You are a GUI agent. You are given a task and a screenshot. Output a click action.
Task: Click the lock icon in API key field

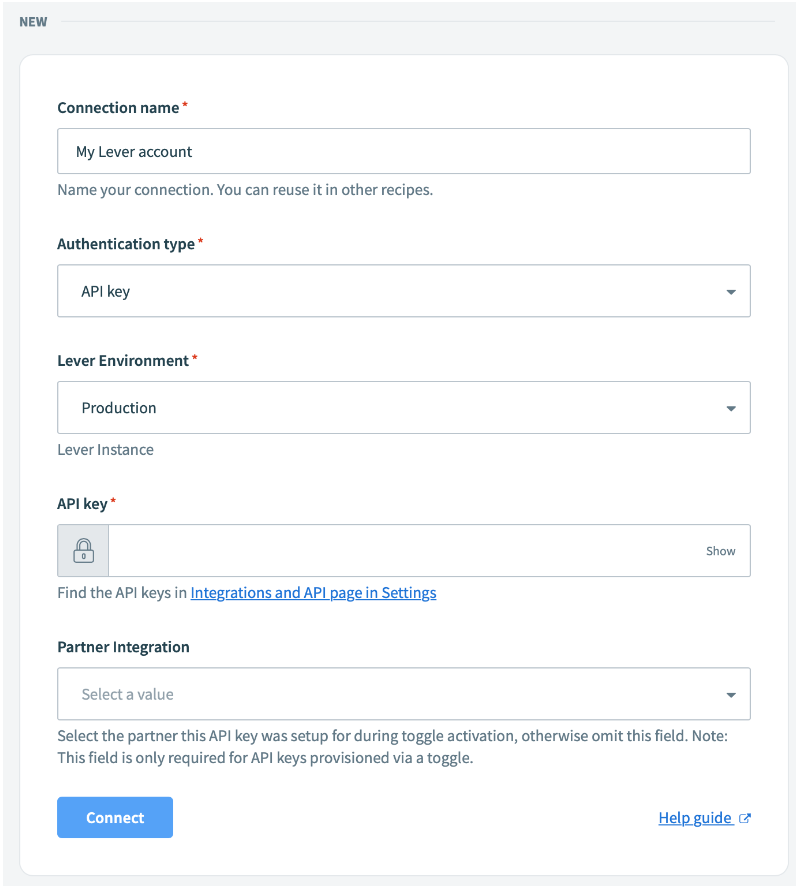[83, 551]
